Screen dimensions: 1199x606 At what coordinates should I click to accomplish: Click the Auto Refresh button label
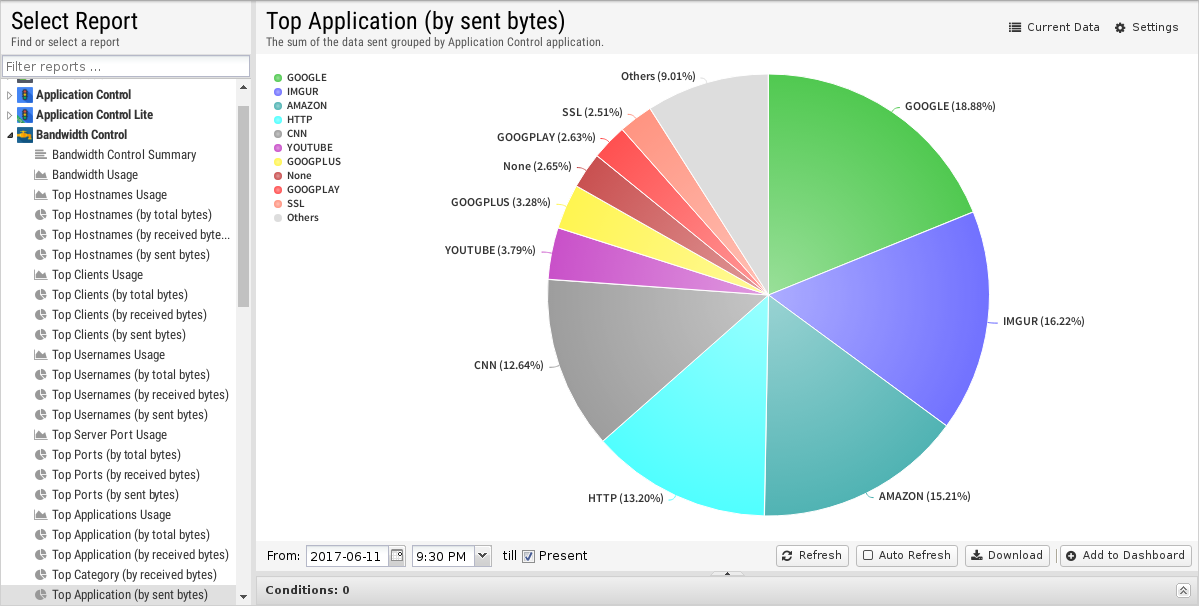(915, 556)
